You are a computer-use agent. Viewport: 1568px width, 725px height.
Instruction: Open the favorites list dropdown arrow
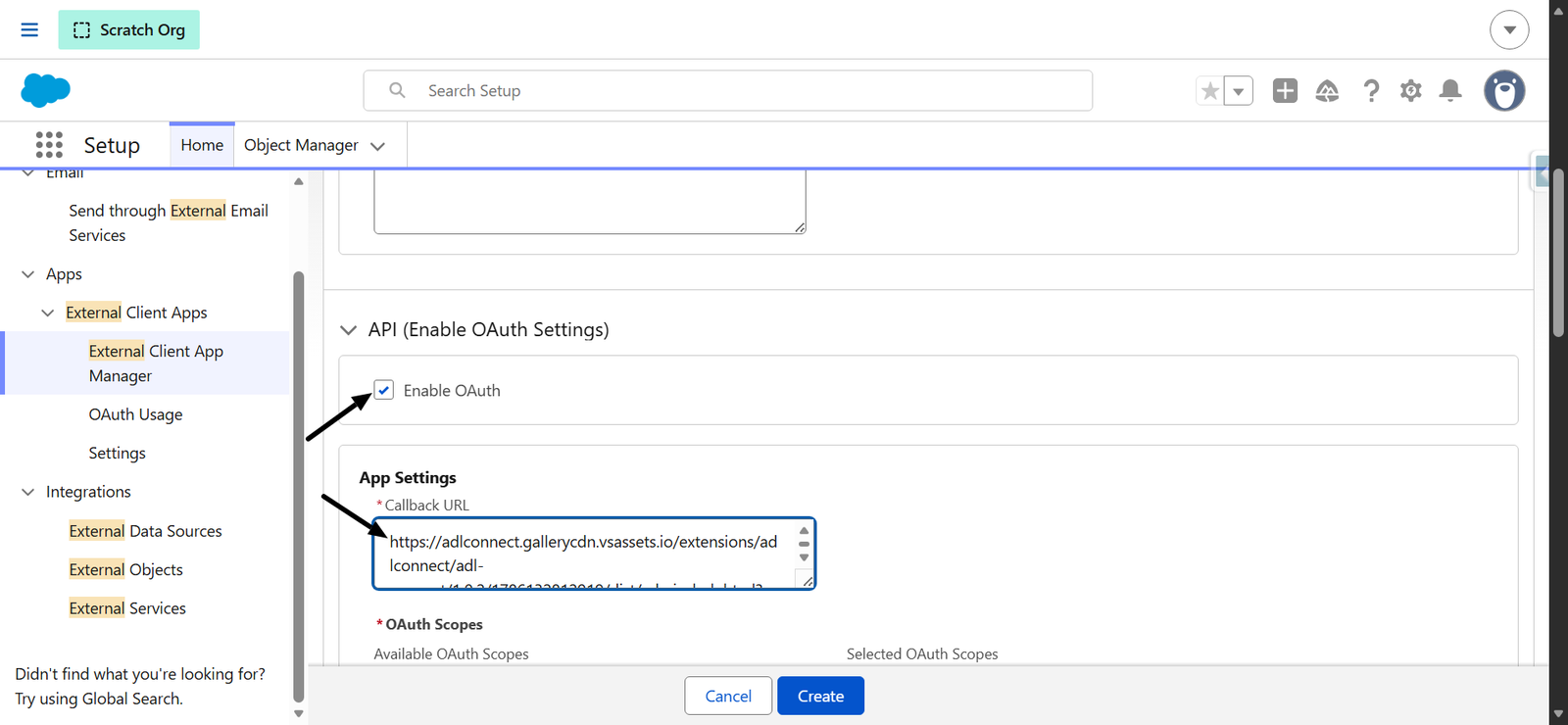tap(1239, 91)
